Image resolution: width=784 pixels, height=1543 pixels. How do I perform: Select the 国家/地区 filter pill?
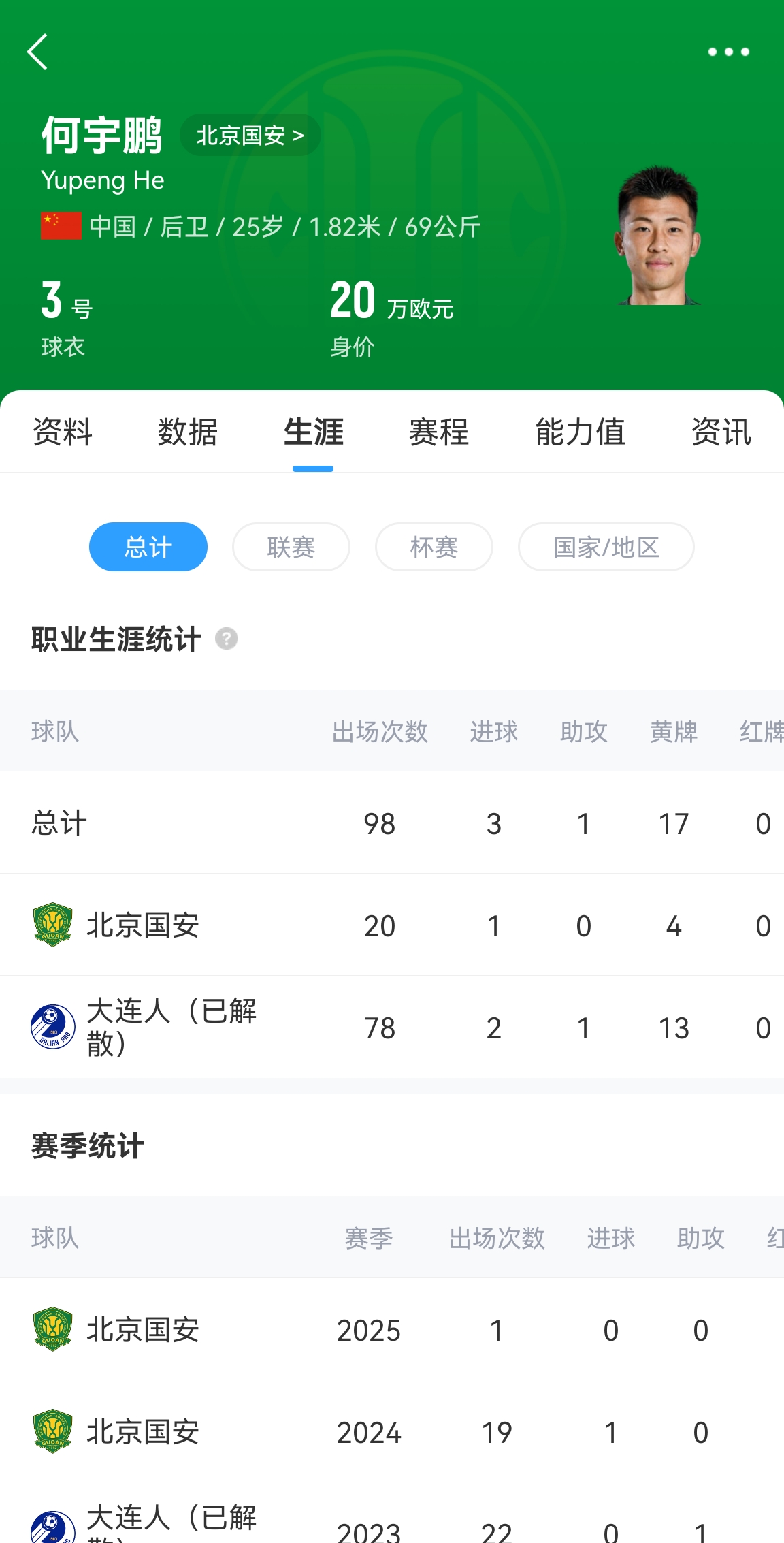[606, 547]
